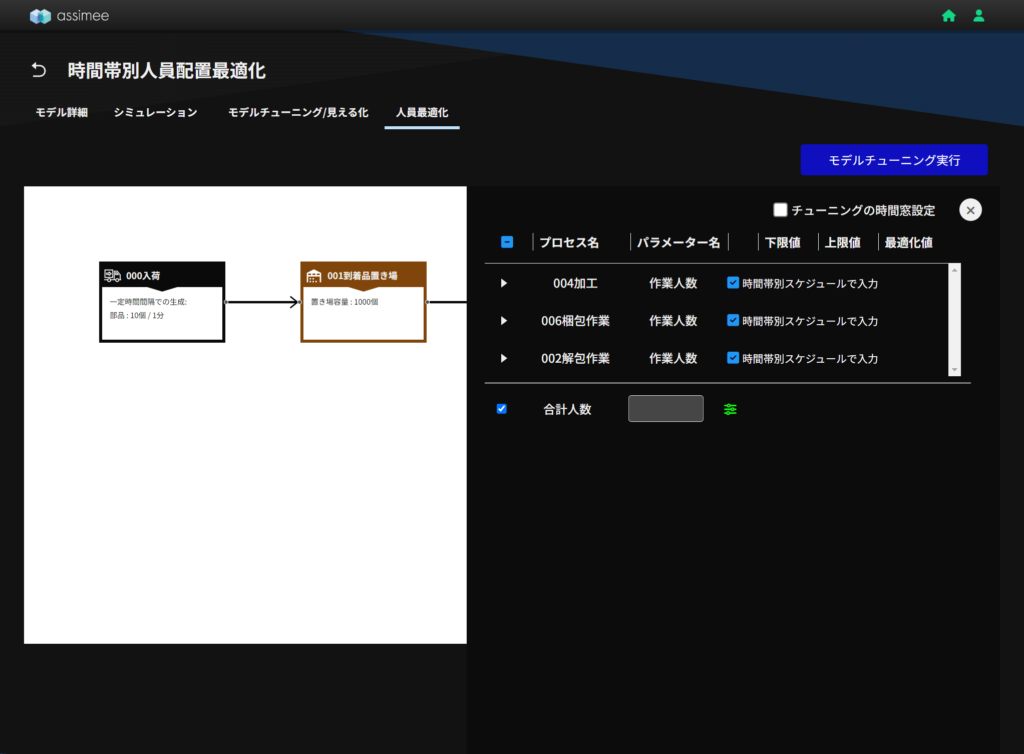Viewport: 1024px width, 754px height.
Task: Click the 合計人数 label
Action: 568,409
